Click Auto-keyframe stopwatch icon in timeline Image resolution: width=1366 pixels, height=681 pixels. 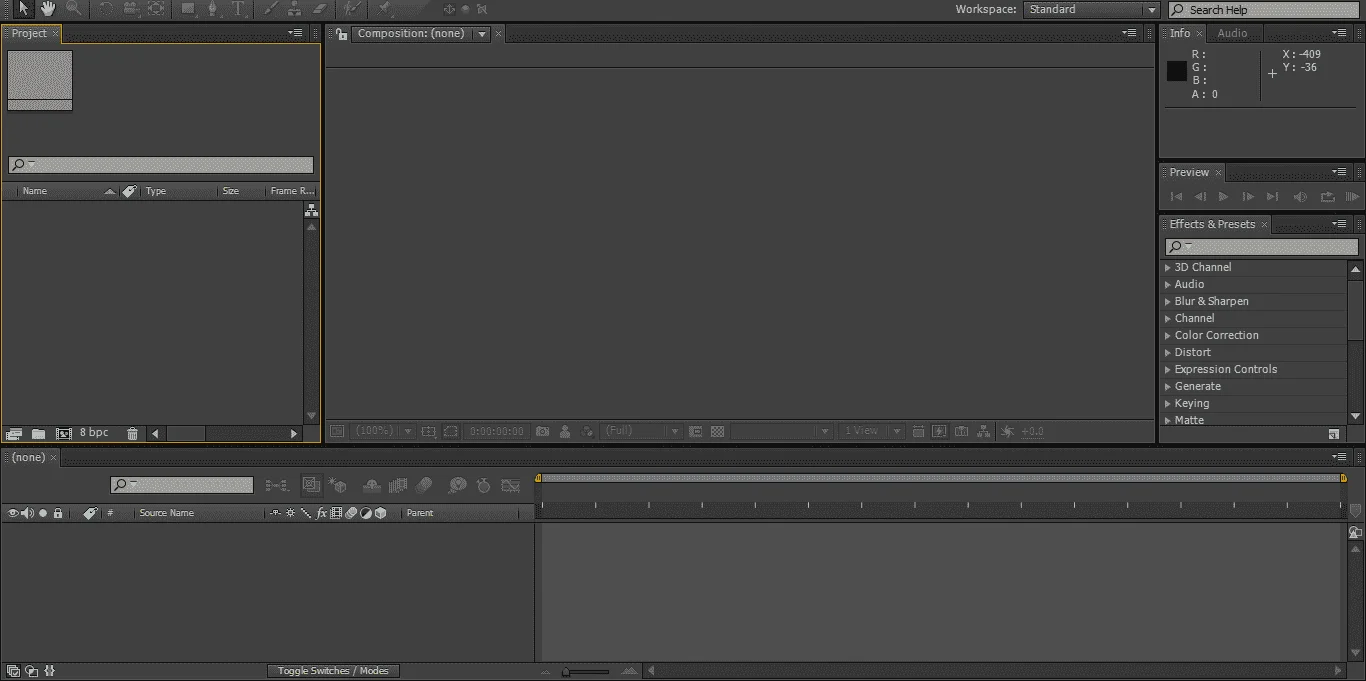(484, 485)
